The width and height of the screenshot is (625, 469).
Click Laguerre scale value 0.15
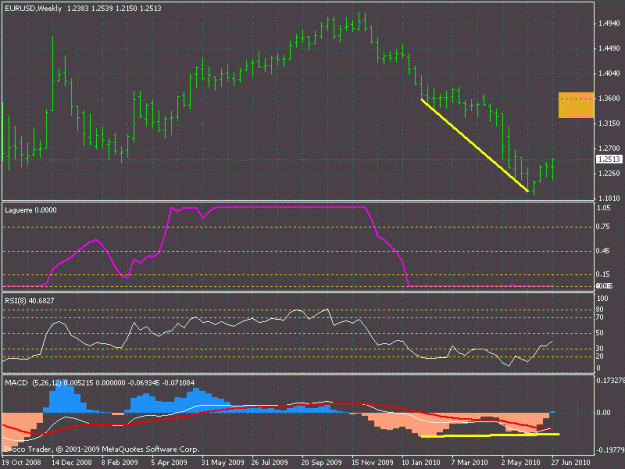click(x=604, y=274)
